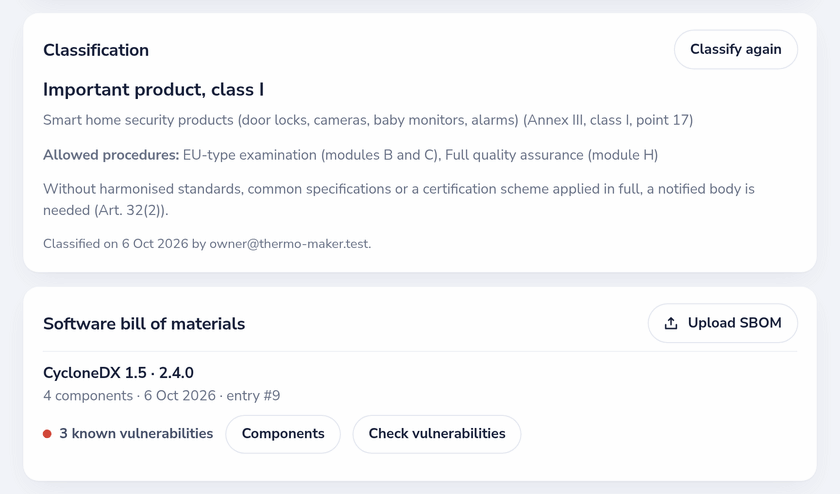
Task: Click the 4 components summary line
Action: pyautogui.click(x=161, y=395)
